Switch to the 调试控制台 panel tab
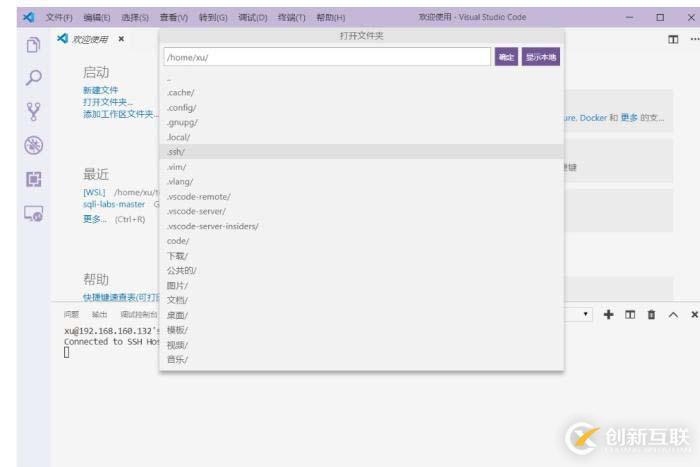 point(139,315)
